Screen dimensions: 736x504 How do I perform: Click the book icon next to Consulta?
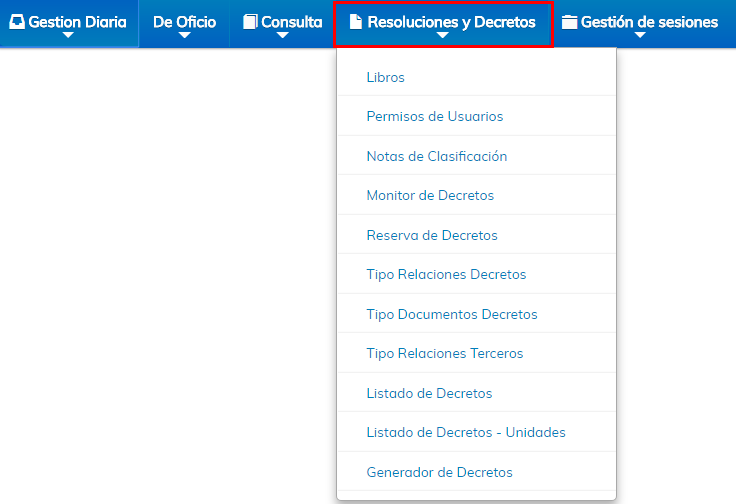tap(250, 22)
